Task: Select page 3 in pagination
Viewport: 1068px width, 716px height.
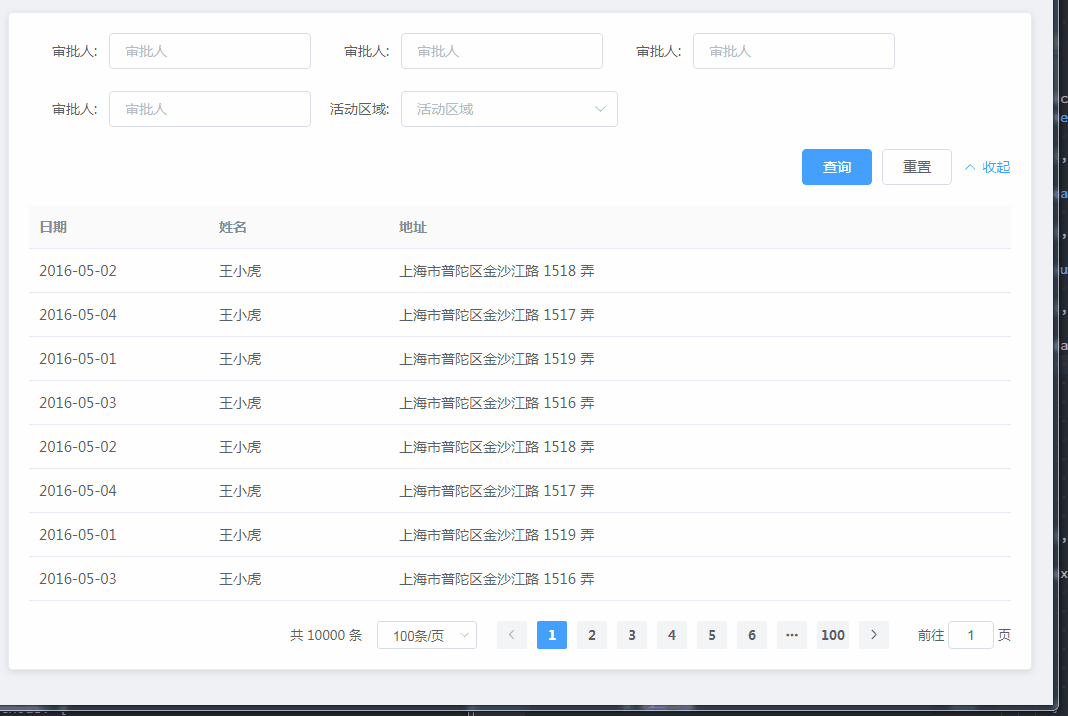Action: coord(632,635)
